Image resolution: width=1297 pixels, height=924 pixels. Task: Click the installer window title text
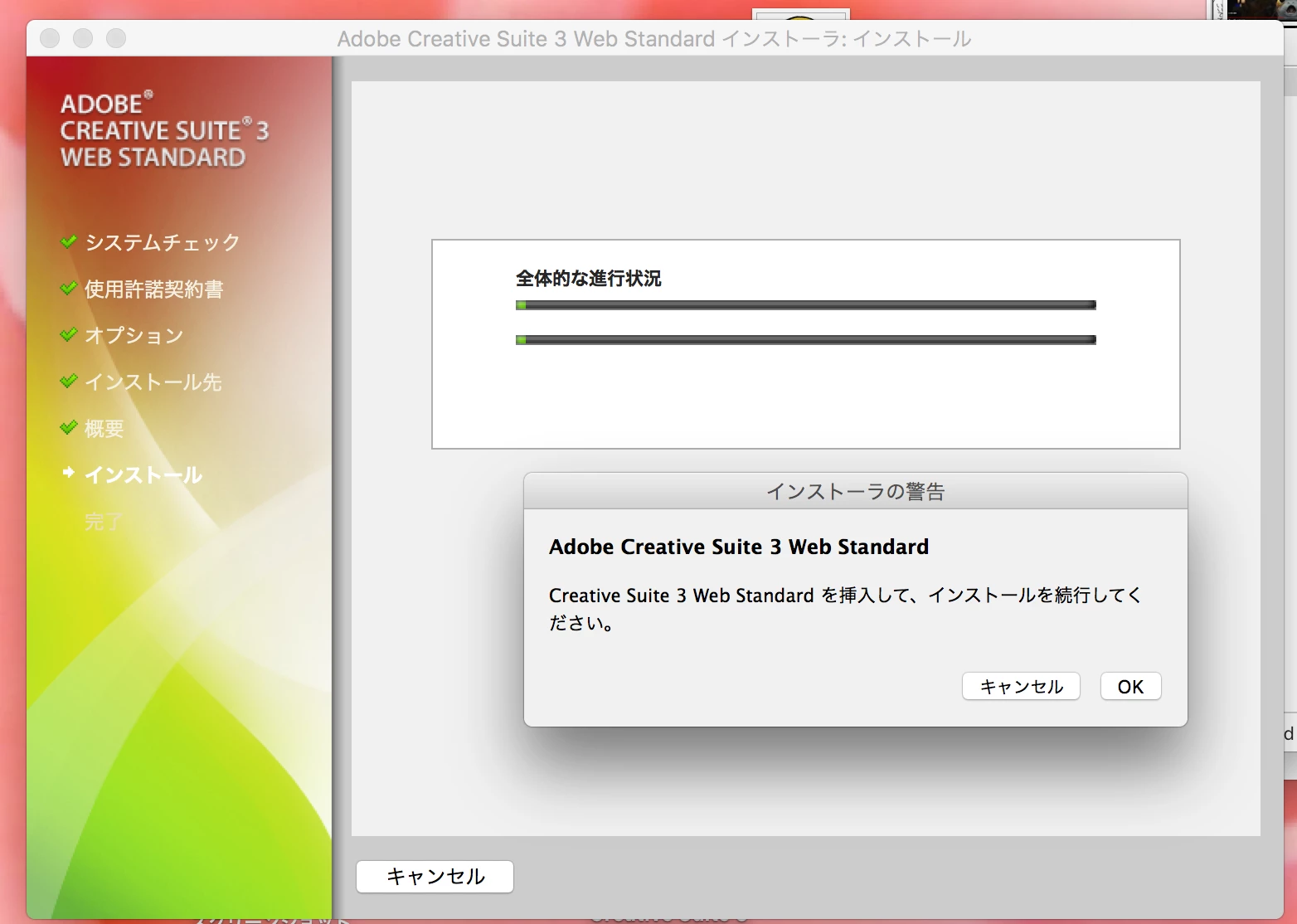pos(654,39)
